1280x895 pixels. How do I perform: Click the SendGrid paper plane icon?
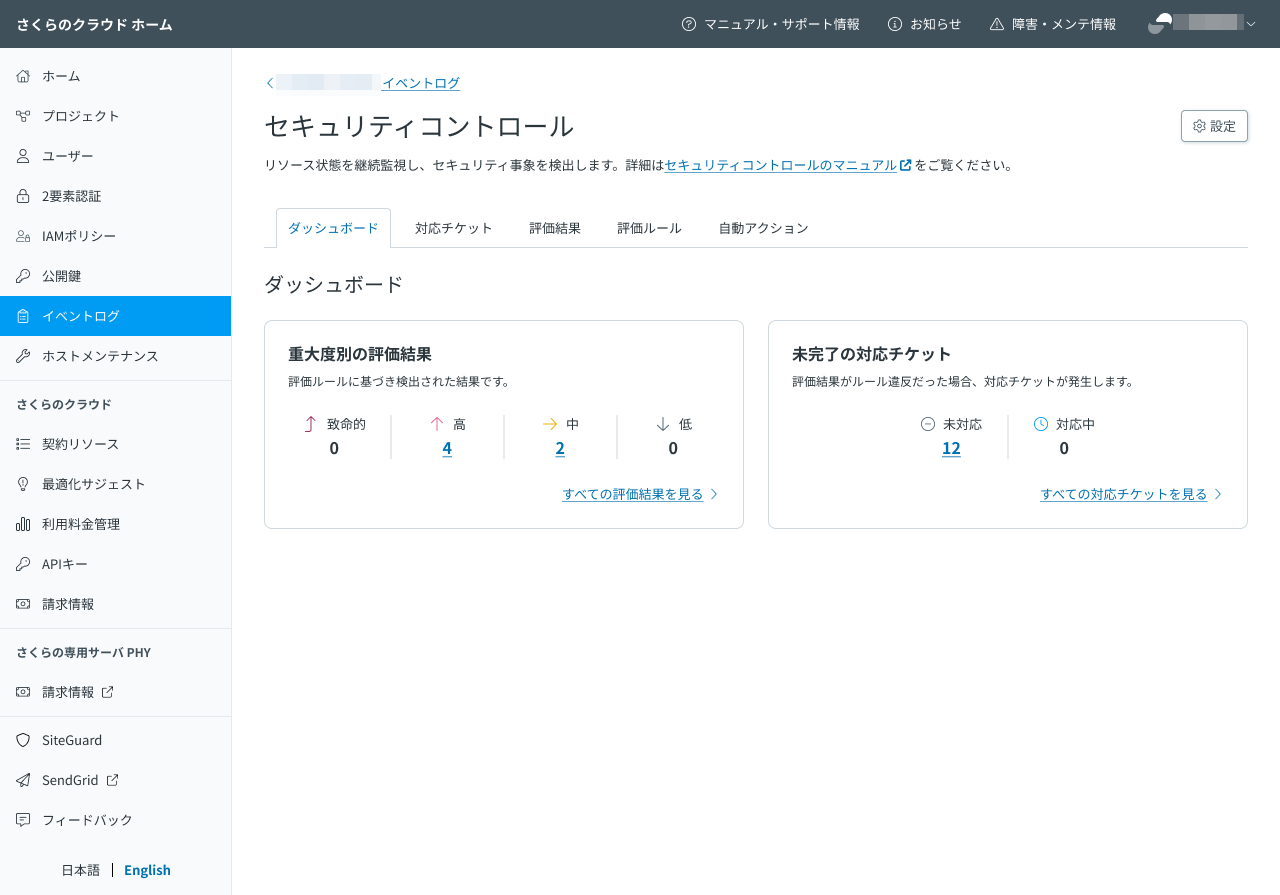23,780
